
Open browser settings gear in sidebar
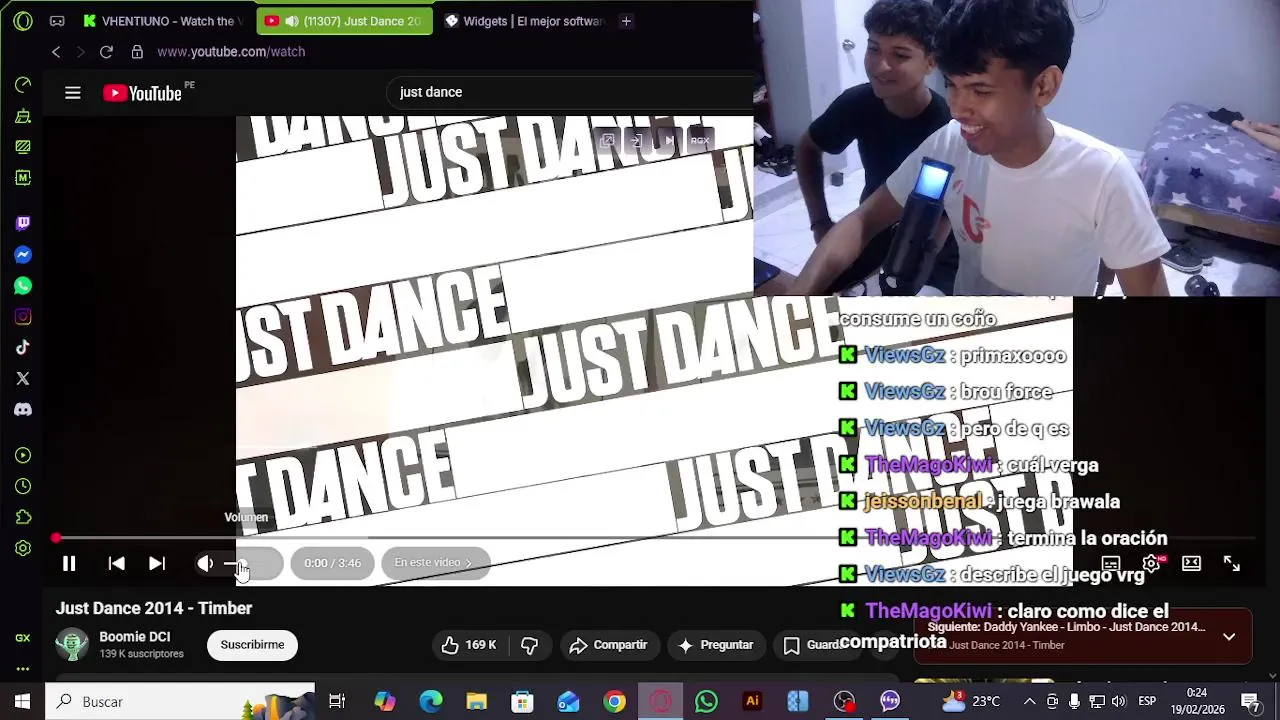click(23, 548)
